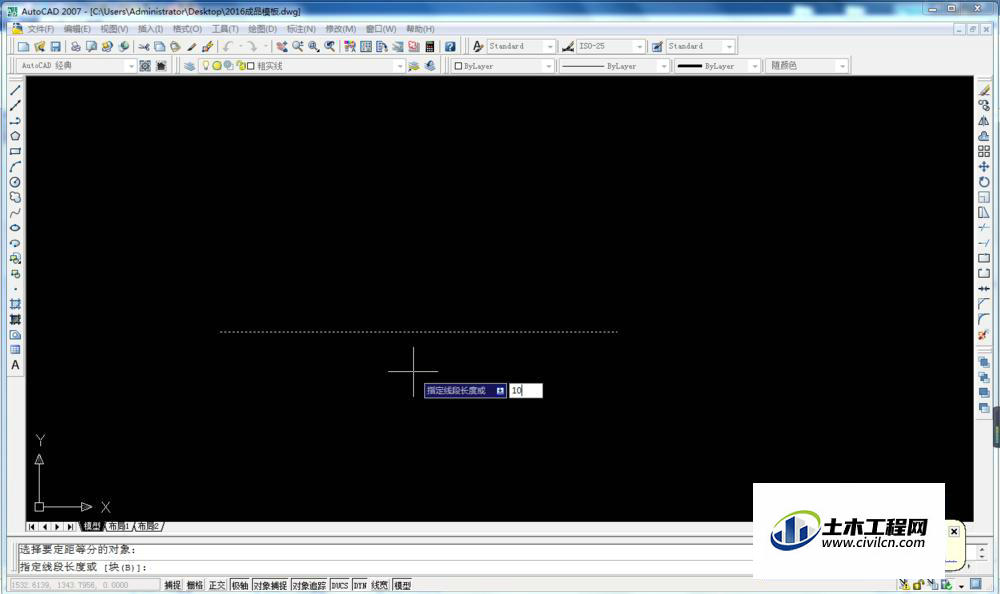This screenshot has width=1000, height=594.
Task: Select the Multiline Text A tool
Action: pos(15,365)
